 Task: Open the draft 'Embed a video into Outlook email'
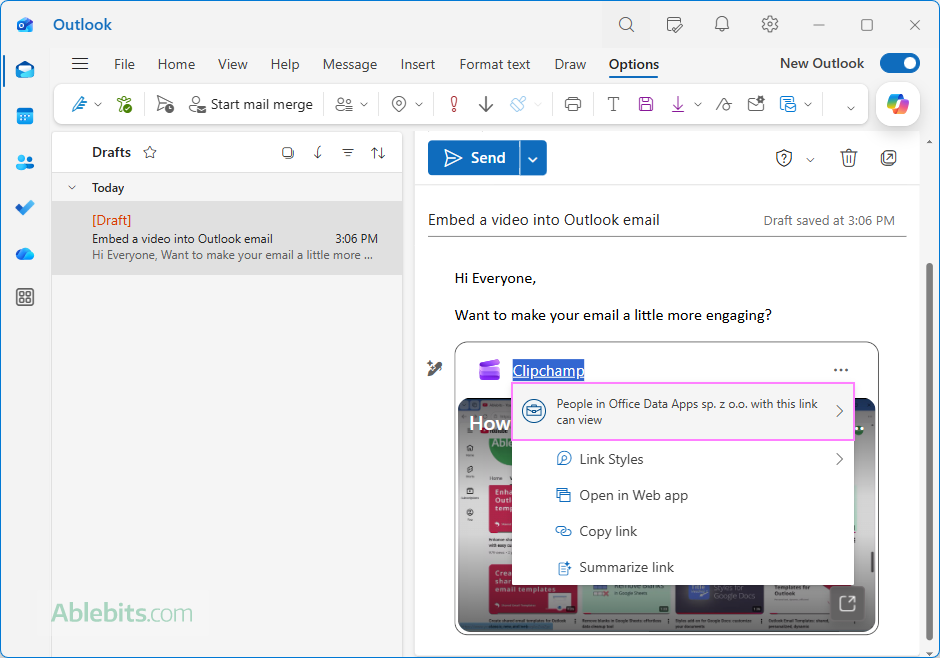point(227,239)
